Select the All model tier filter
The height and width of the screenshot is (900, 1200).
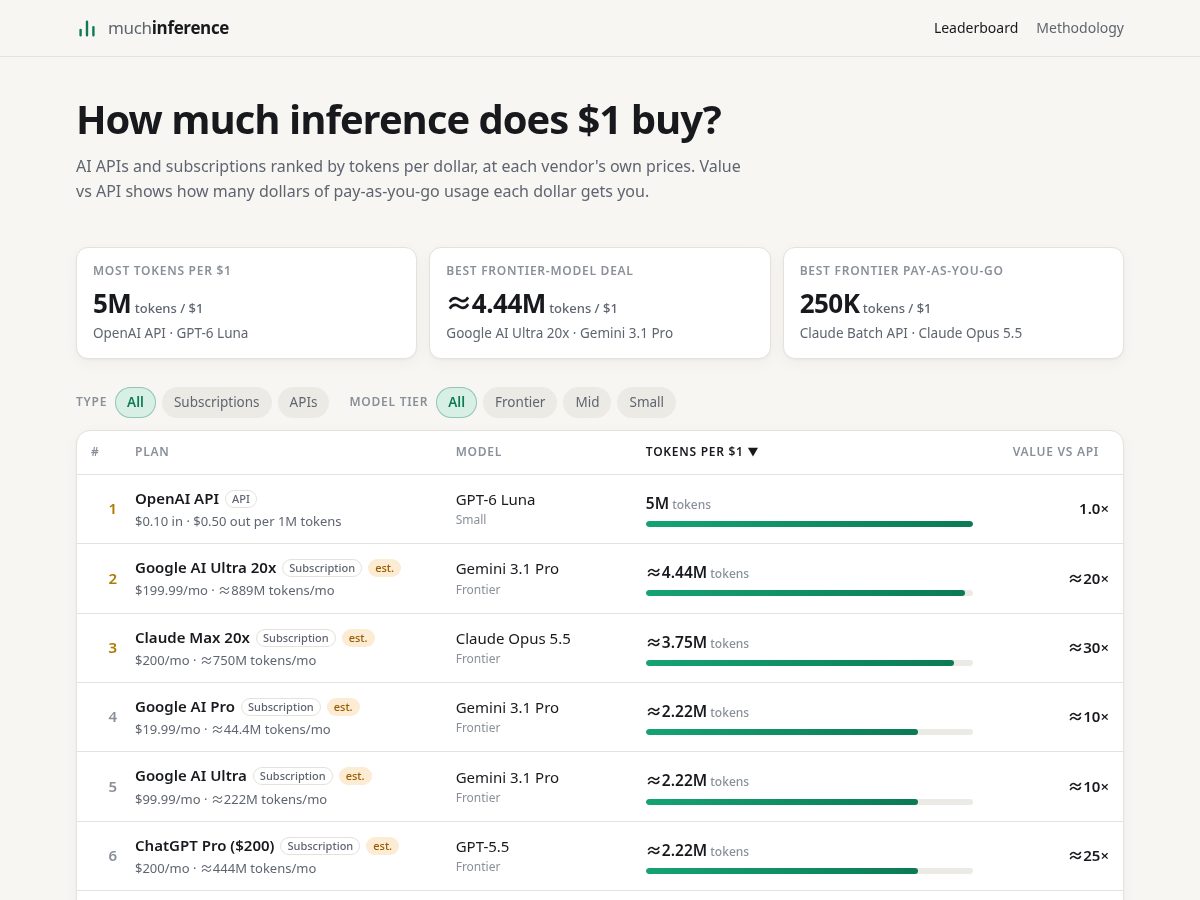(456, 402)
